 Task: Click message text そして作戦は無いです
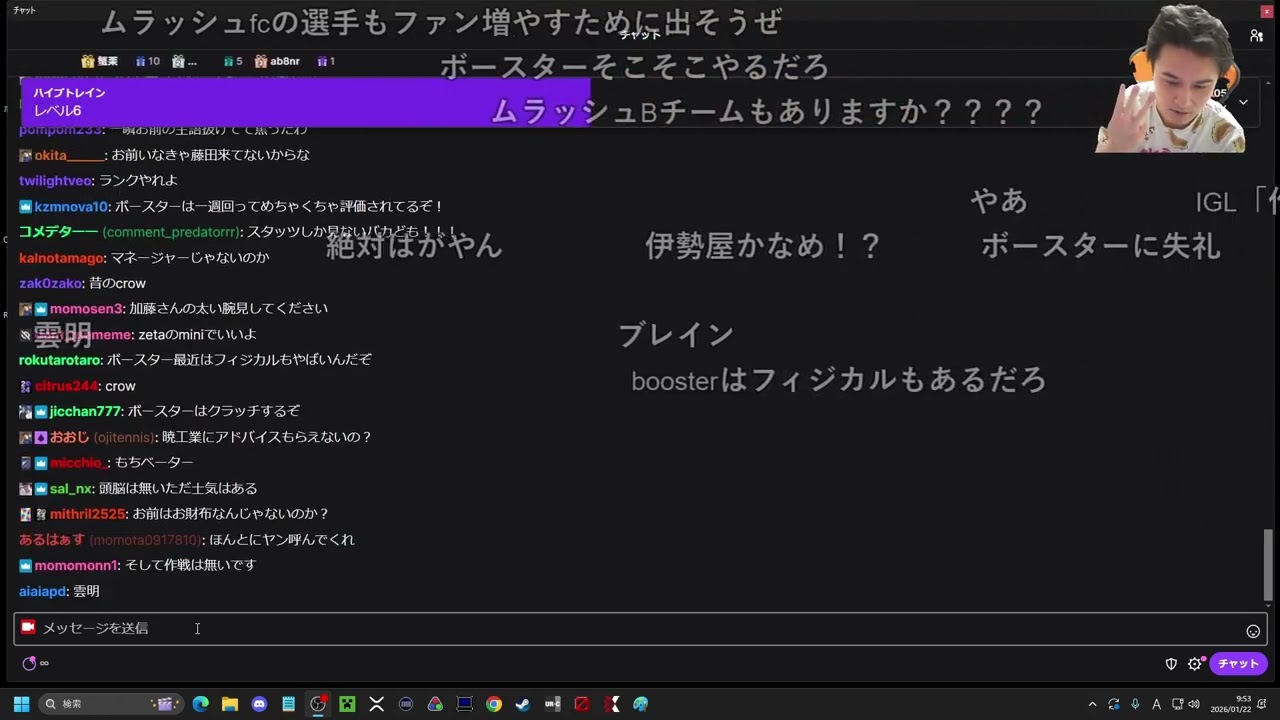point(190,565)
